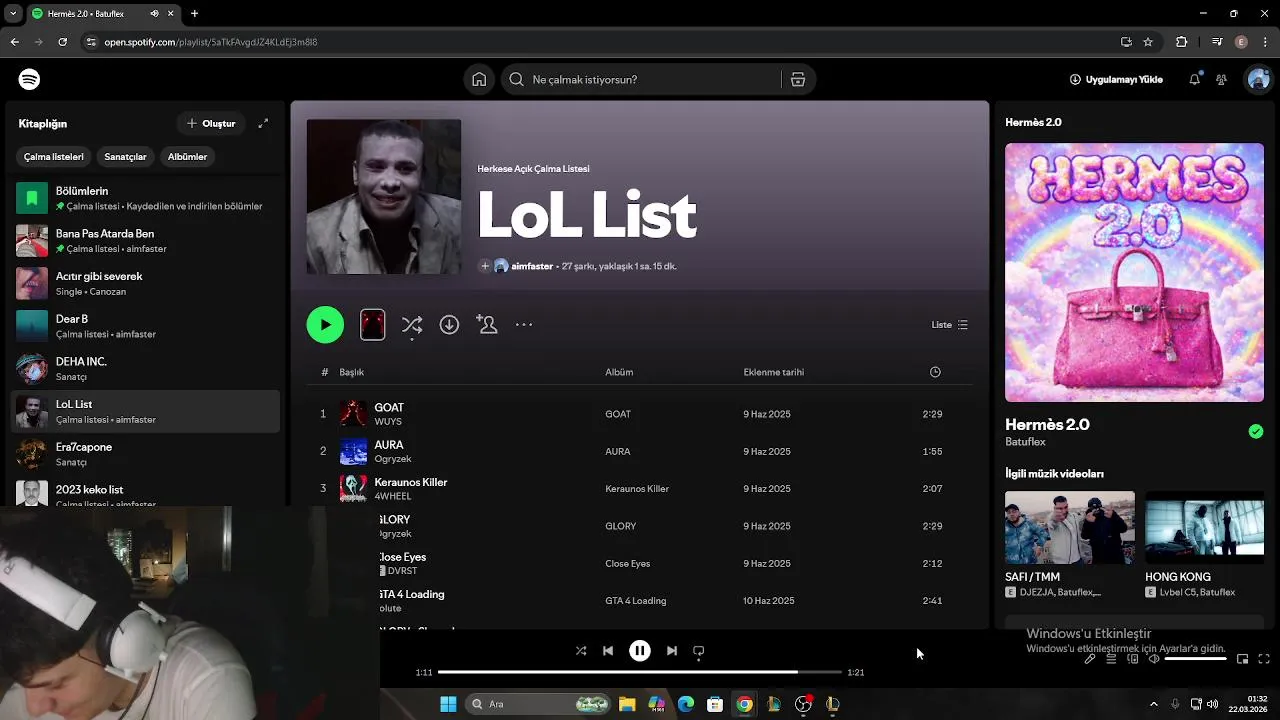The height and width of the screenshot is (720, 1280).
Task: Select the Keraunos Killer track row
Action: [640, 488]
